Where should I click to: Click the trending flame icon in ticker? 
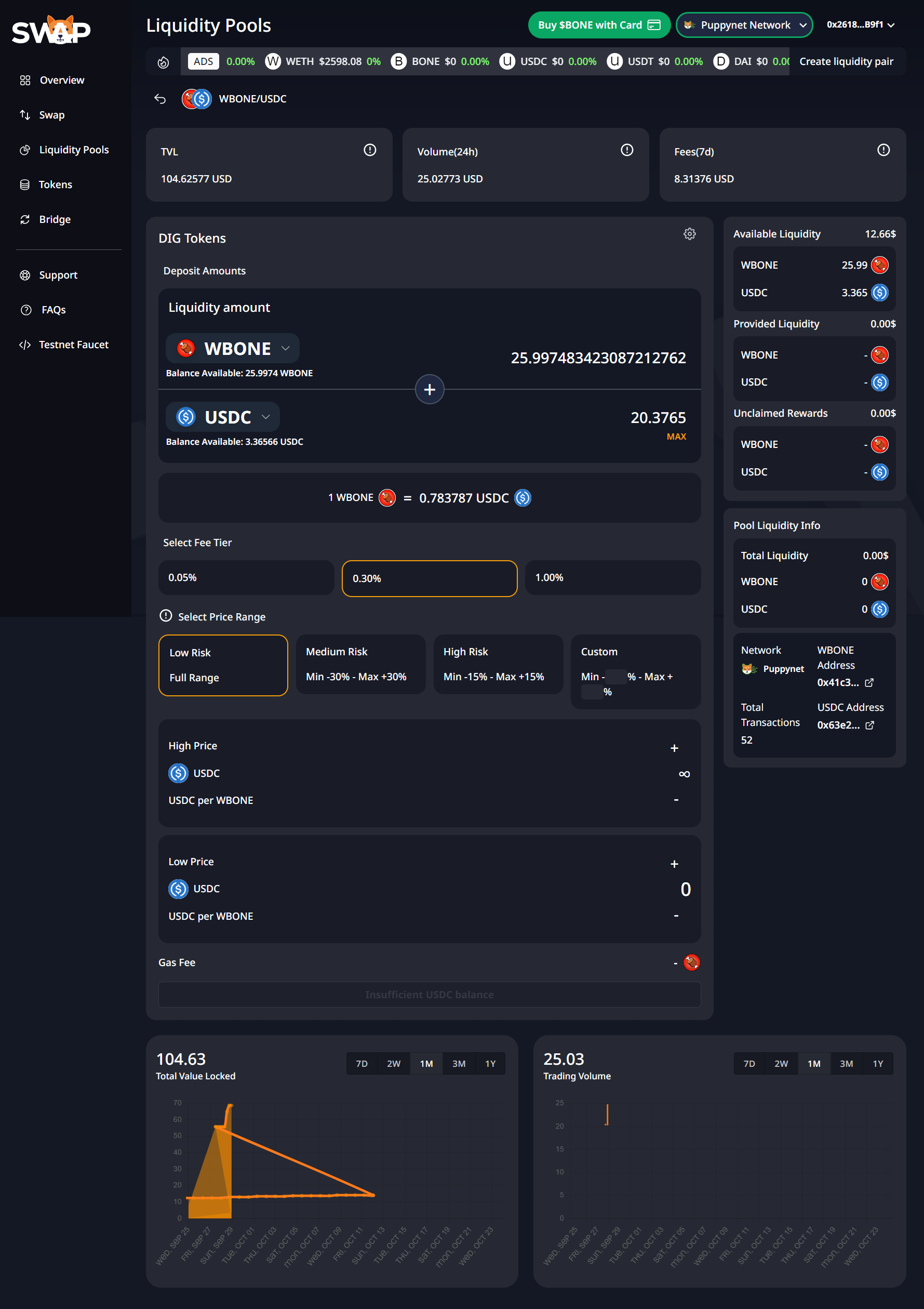[x=164, y=62]
